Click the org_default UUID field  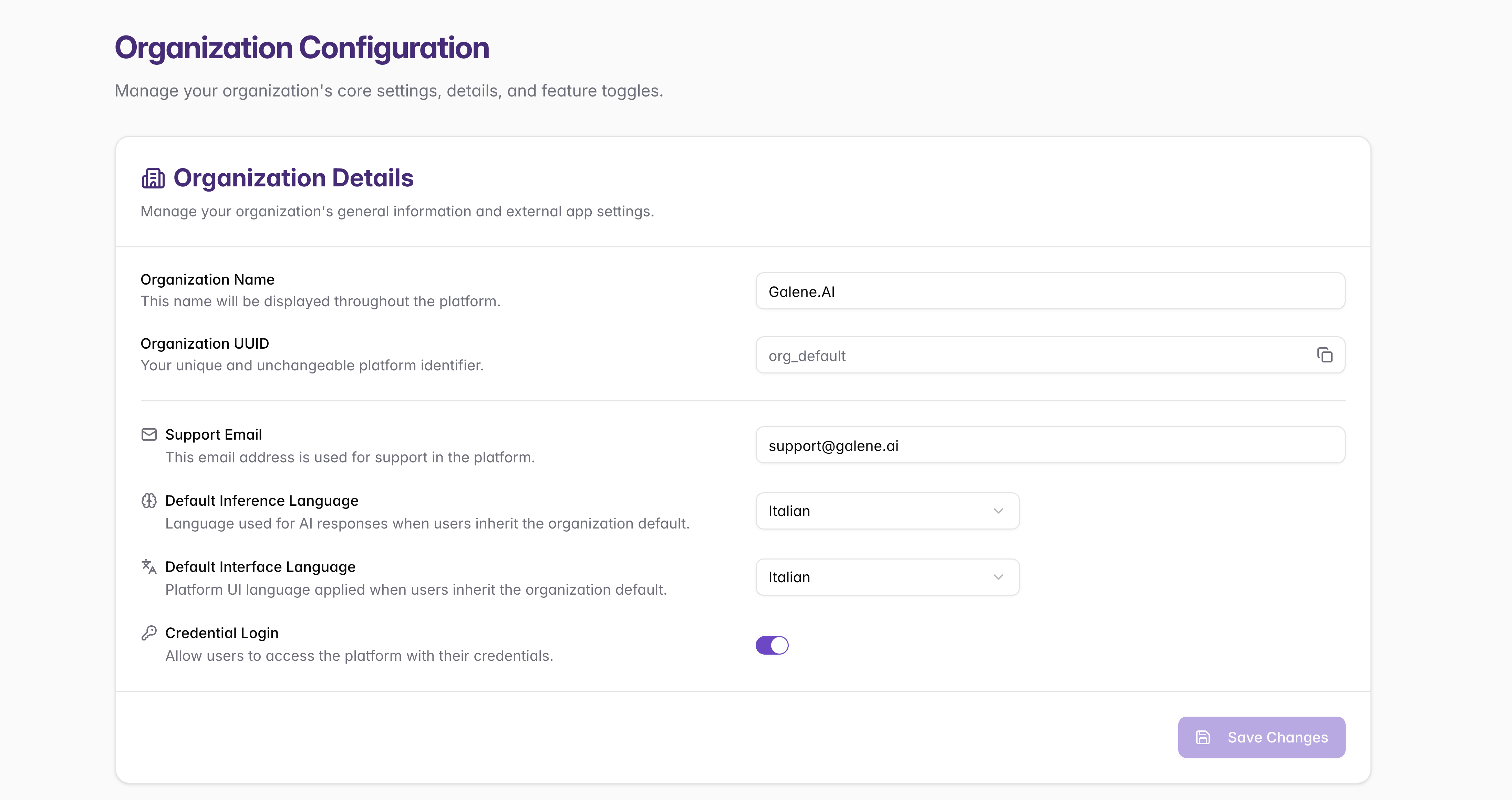click(1050, 355)
